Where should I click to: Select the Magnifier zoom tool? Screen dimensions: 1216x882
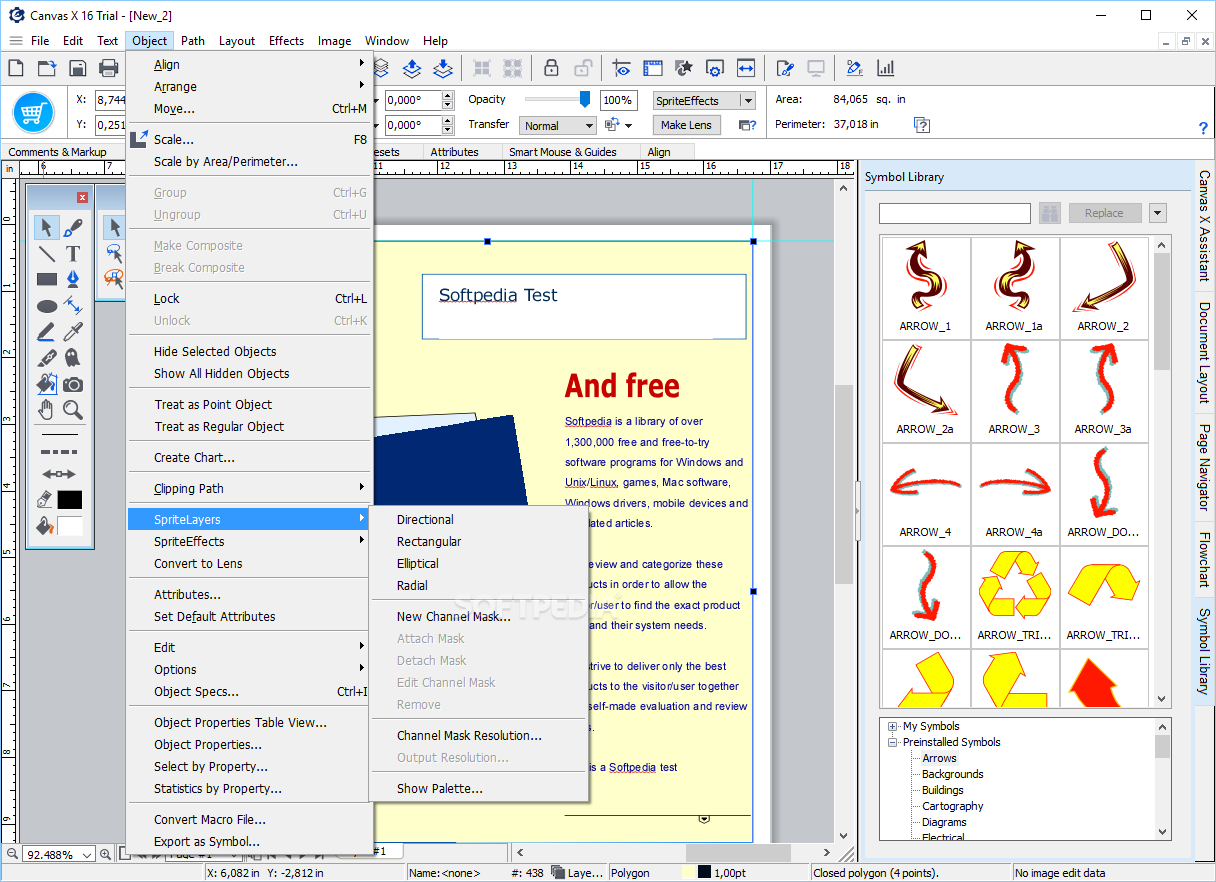coord(73,409)
